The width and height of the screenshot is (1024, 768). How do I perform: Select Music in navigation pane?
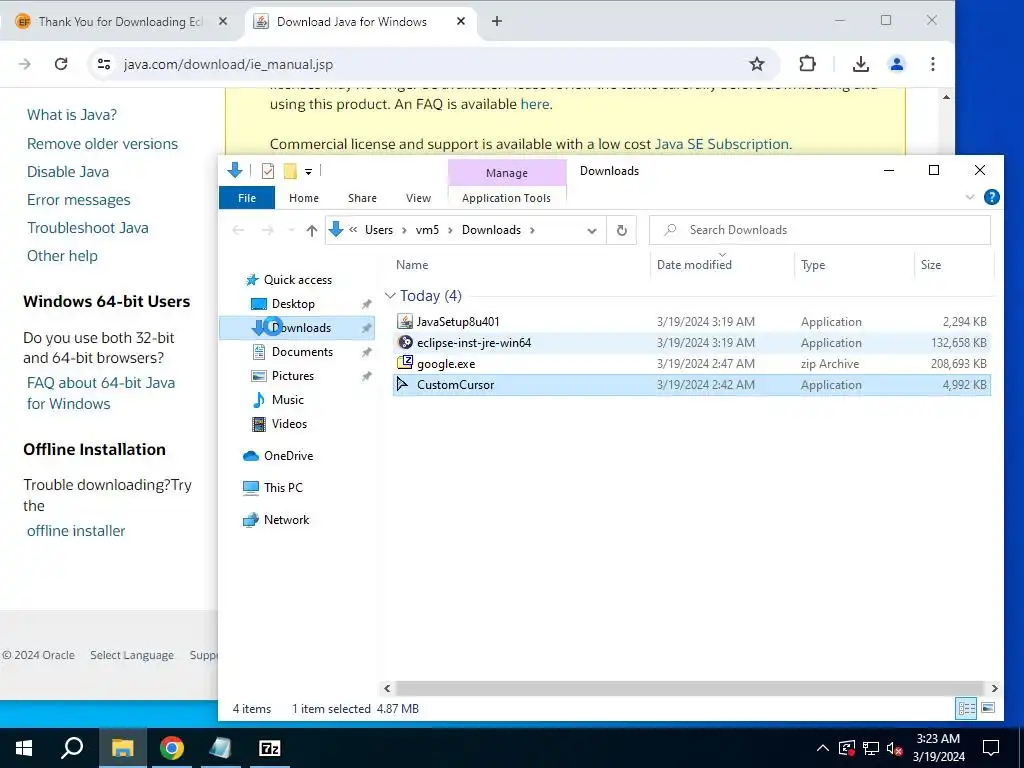coord(287,400)
